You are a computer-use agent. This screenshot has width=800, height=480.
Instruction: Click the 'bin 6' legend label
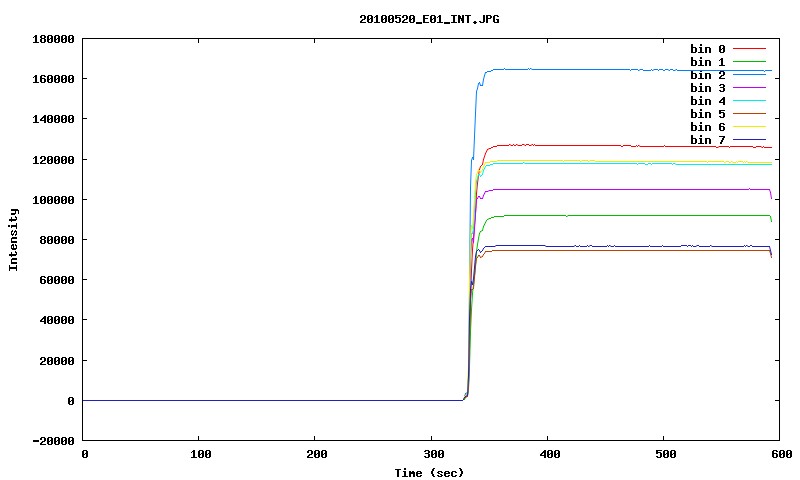707,127
